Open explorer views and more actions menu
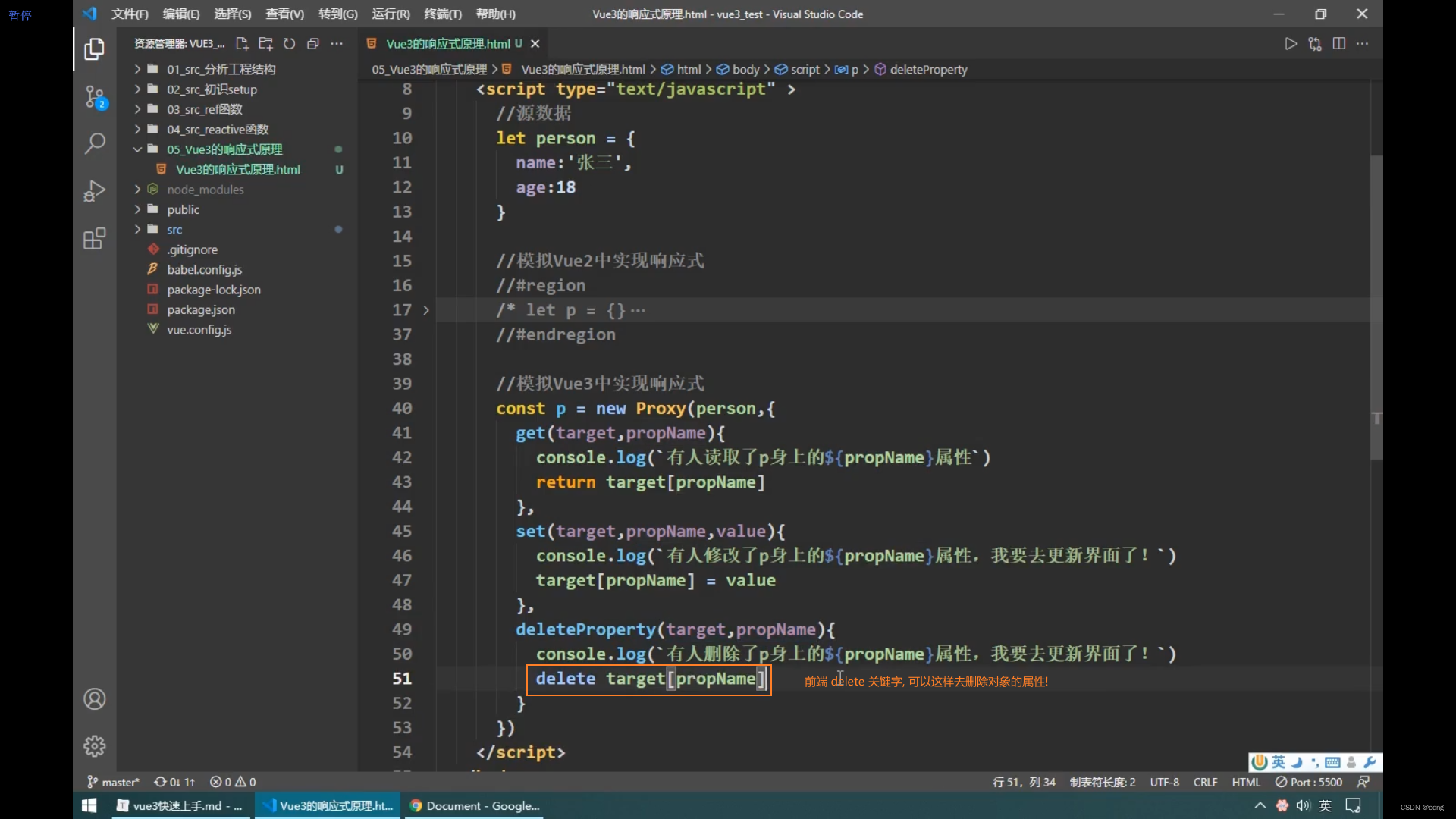Image resolution: width=1456 pixels, height=819 pixels. tap(337, 43)
